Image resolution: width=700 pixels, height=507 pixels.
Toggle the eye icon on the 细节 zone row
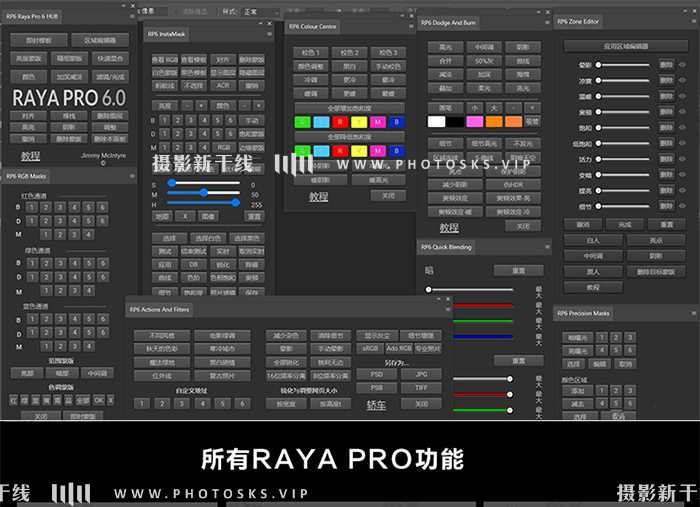(x=682, y=206)
